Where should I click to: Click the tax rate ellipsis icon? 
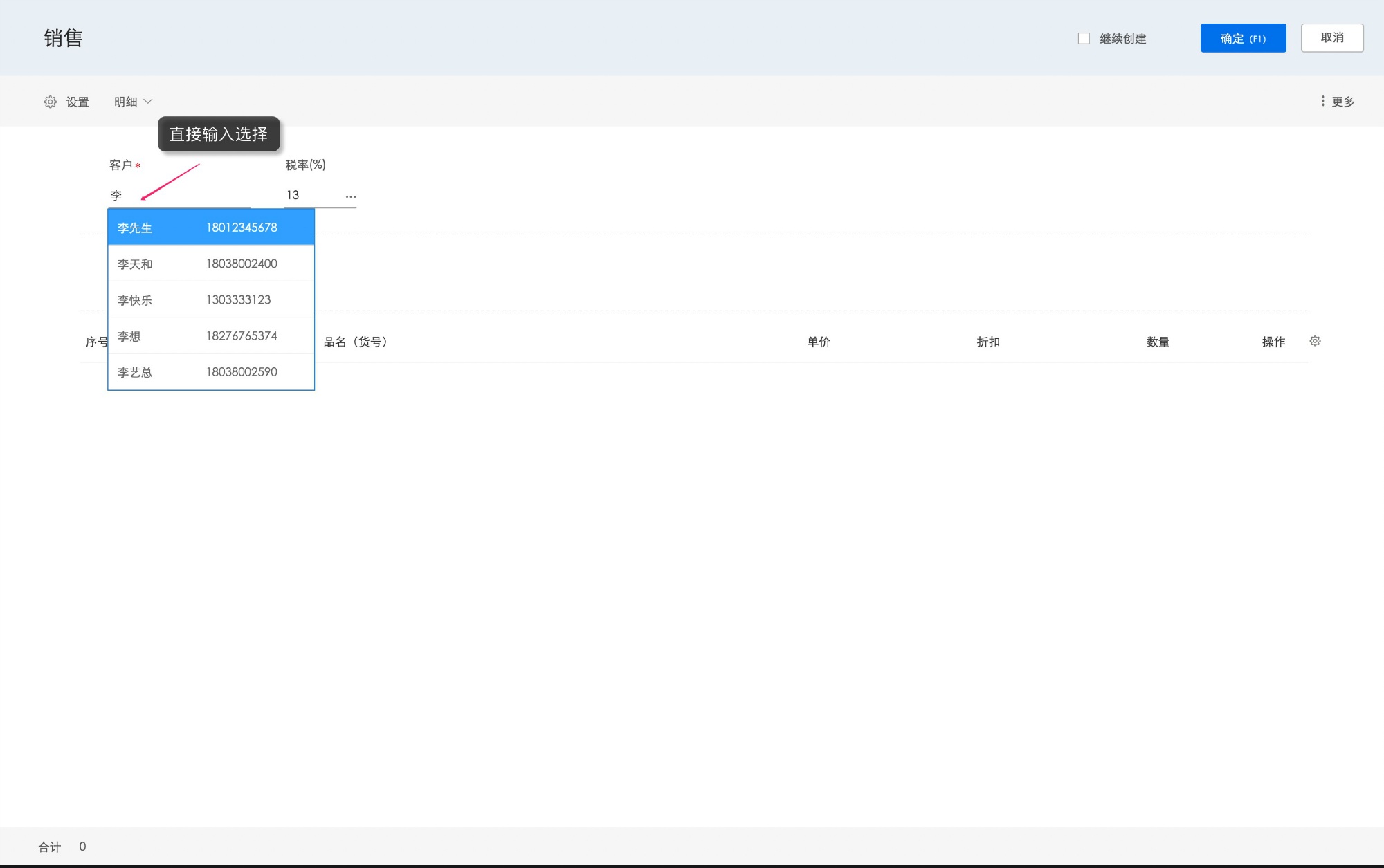pos(351,196)
